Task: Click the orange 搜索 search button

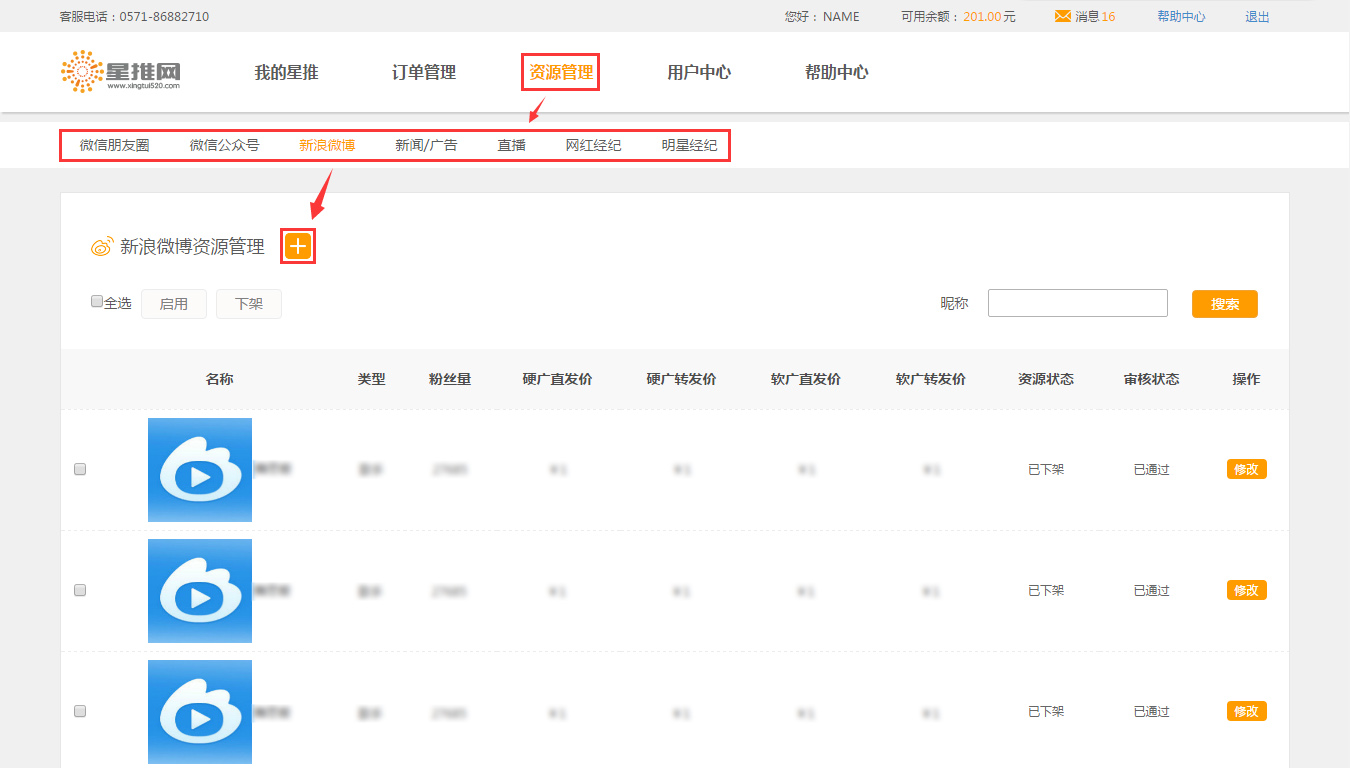Action: click(1225, 304)
